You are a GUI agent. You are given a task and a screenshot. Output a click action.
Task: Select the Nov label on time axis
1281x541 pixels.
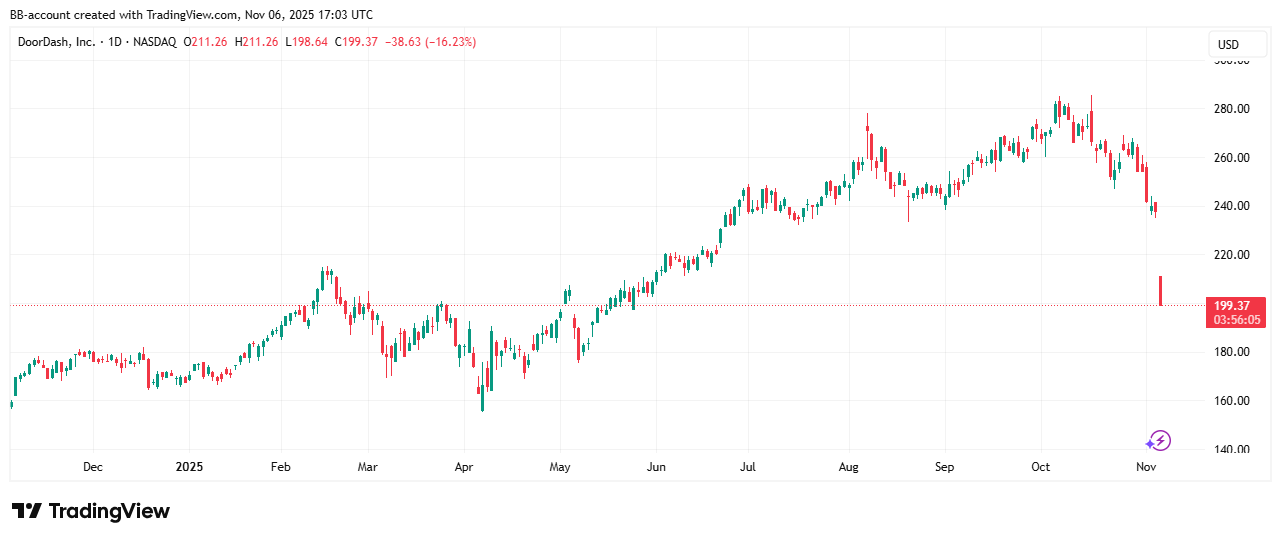[1146, 467]
